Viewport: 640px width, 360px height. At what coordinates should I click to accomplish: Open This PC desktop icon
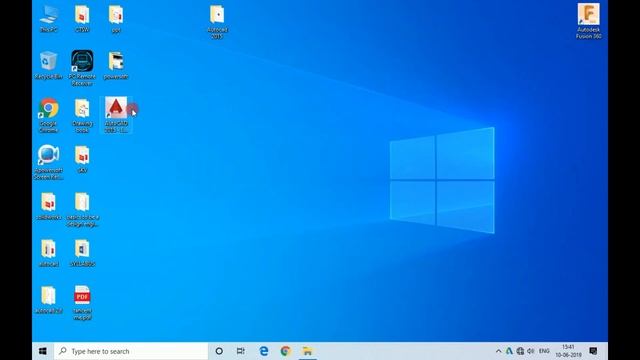point(49,18)
